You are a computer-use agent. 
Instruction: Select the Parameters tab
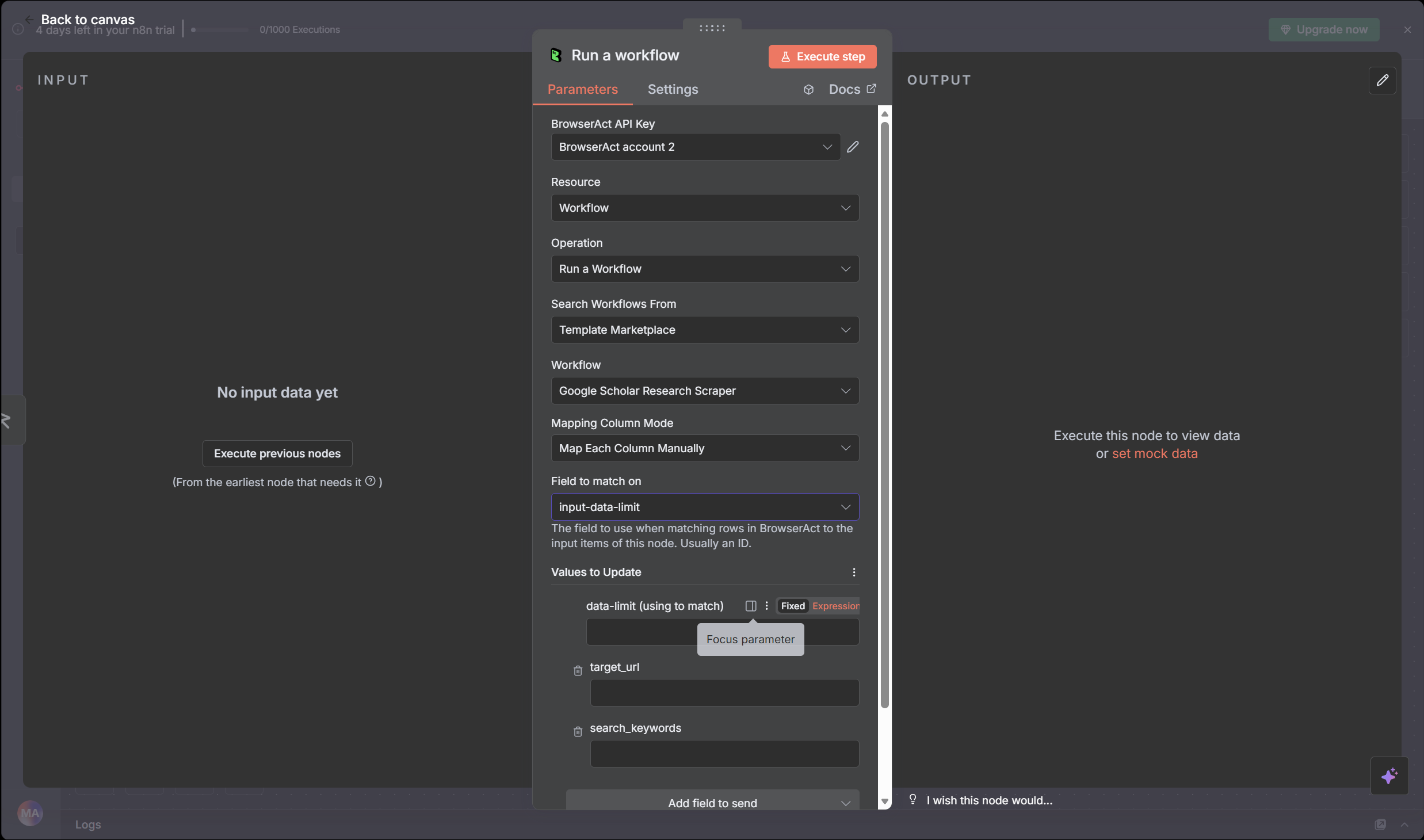(582, 89)
